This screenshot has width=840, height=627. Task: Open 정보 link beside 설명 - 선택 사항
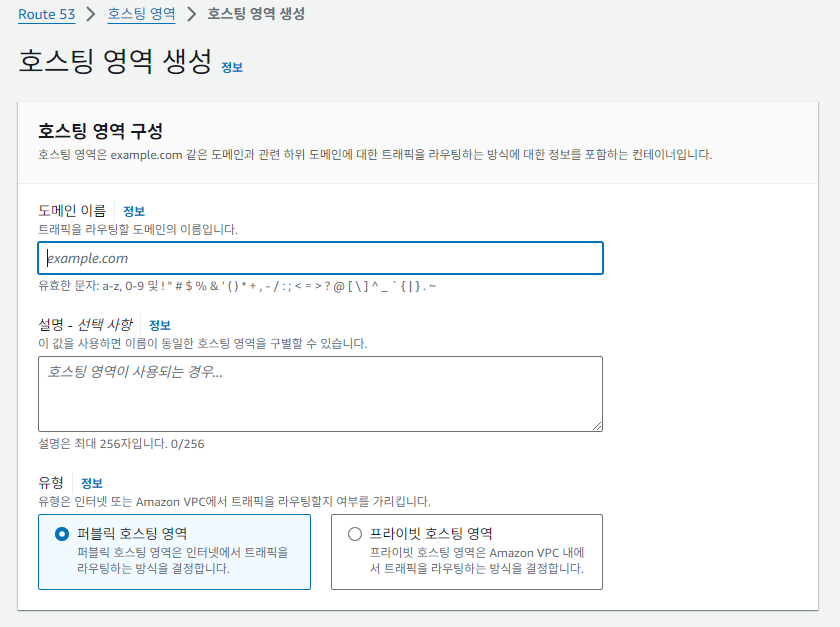coord(160,325)
